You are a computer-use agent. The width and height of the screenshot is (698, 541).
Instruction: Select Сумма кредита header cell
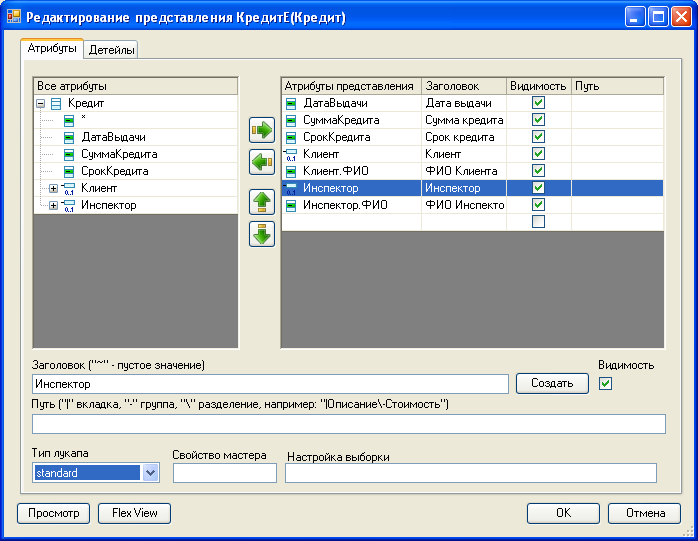point(464,120)
